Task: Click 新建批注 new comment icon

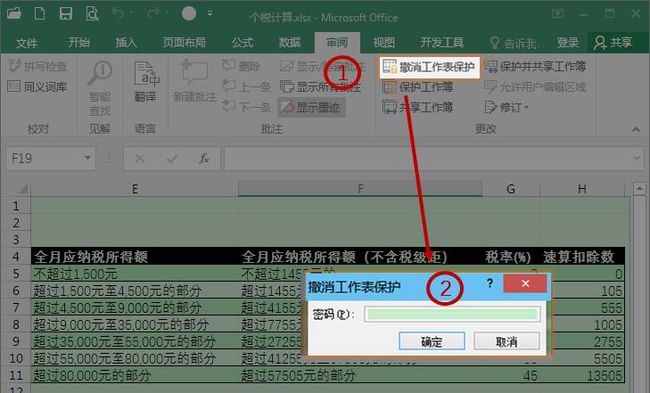Action: tap(195, 81)
